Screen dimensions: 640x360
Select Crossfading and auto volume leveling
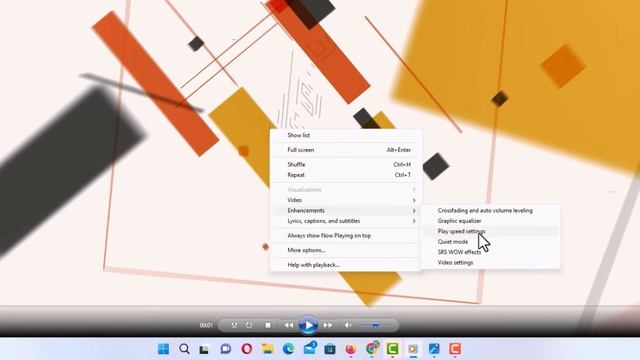(490, 211)
